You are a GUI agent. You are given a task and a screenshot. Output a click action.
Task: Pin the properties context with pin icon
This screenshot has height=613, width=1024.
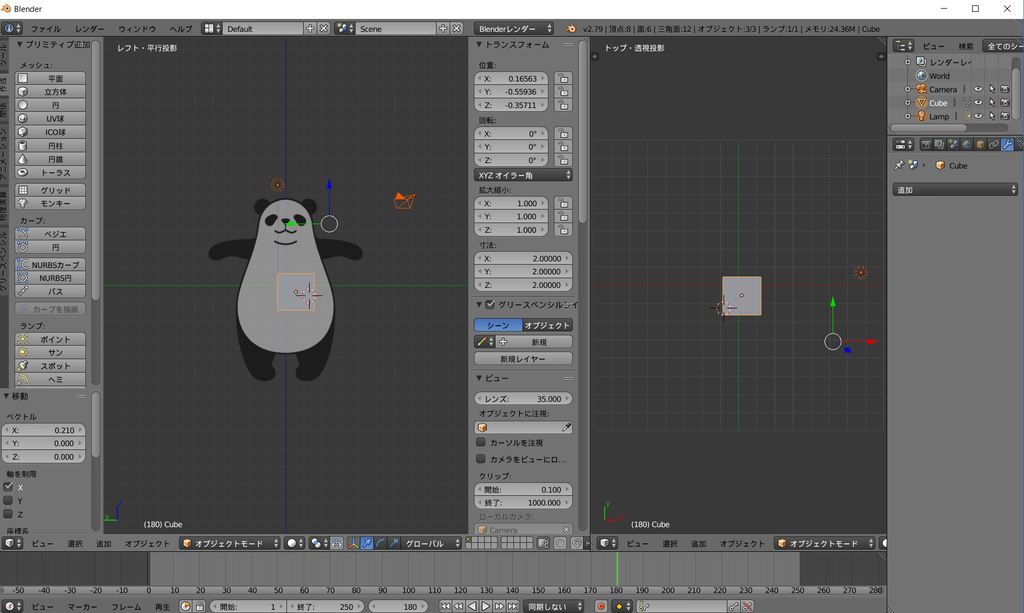tap(899, 165)
